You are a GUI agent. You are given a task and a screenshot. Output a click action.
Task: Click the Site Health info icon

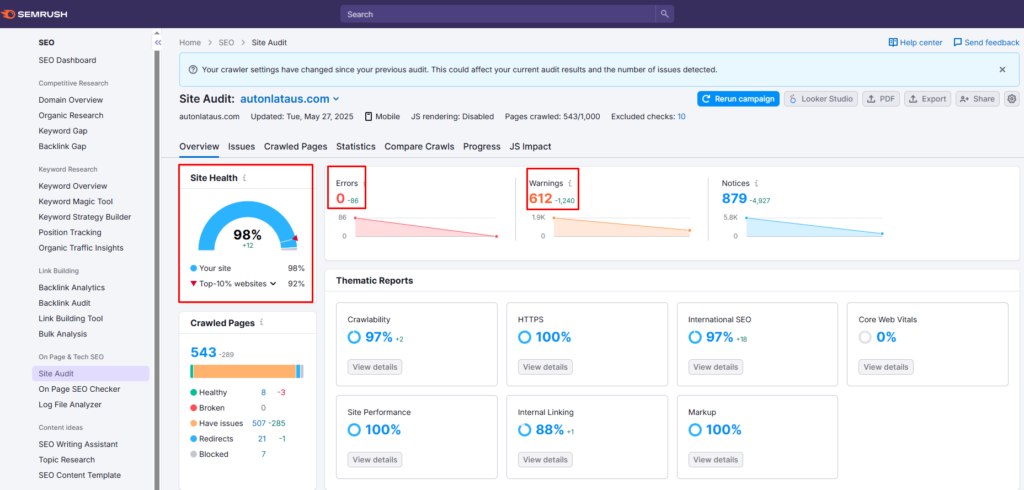[245, 178]
